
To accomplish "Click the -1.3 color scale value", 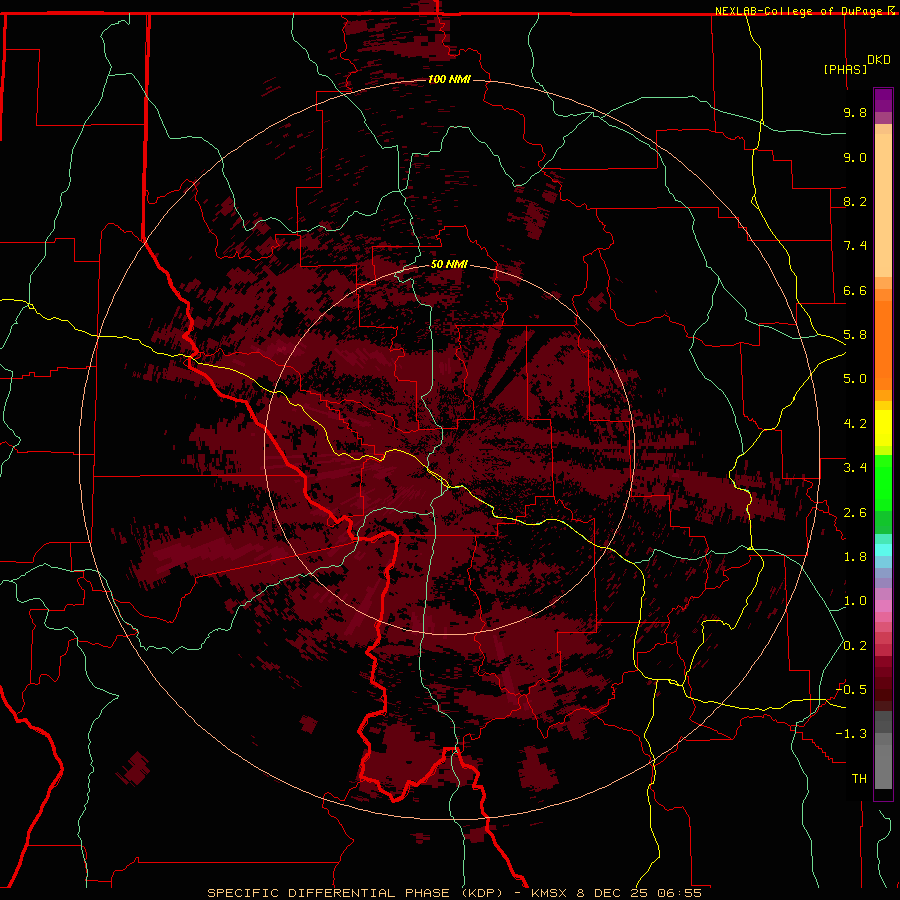I will point(851,734).
